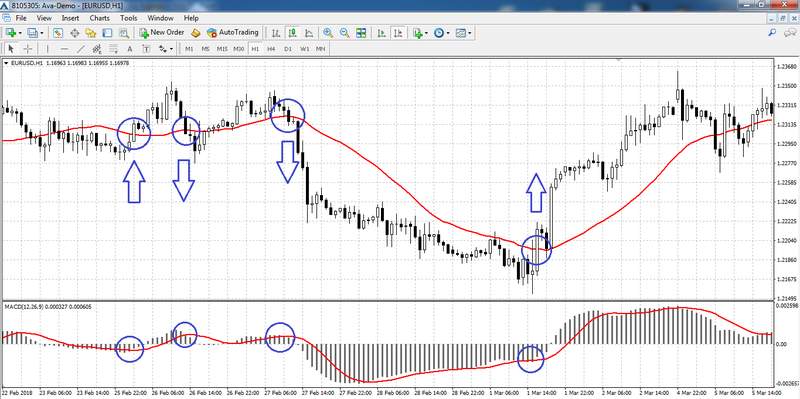Screen dimensions: 800x399
Task: Open the Tools menu
Action: [x=129, y=18]
